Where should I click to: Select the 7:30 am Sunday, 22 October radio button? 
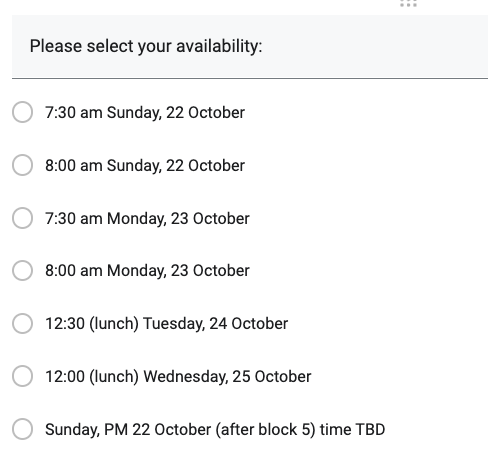[x=22, y=112]
